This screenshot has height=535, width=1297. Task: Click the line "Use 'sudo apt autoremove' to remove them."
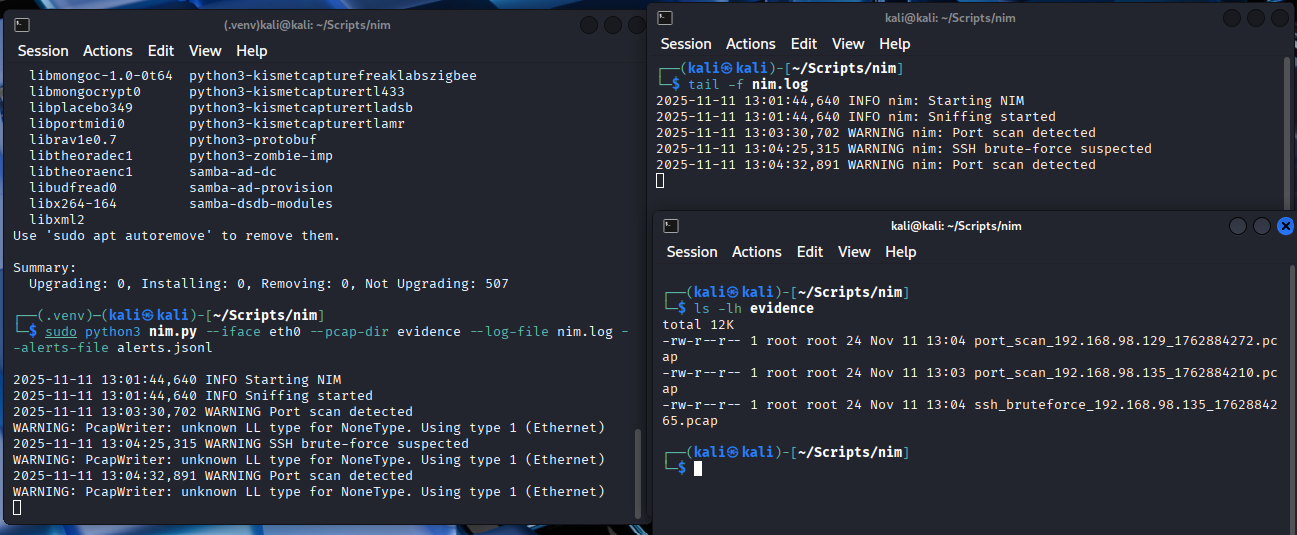(177, 235)
